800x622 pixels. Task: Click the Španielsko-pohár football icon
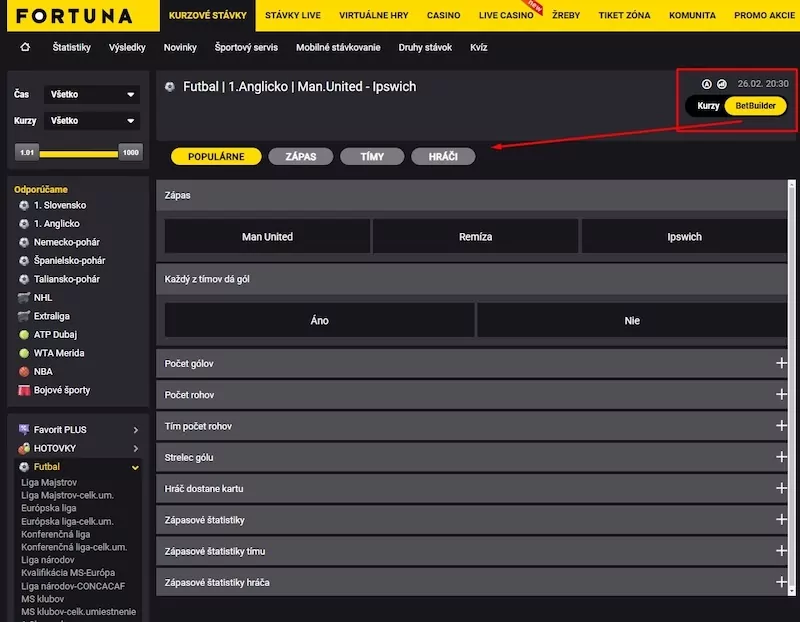tap(24, 260)
